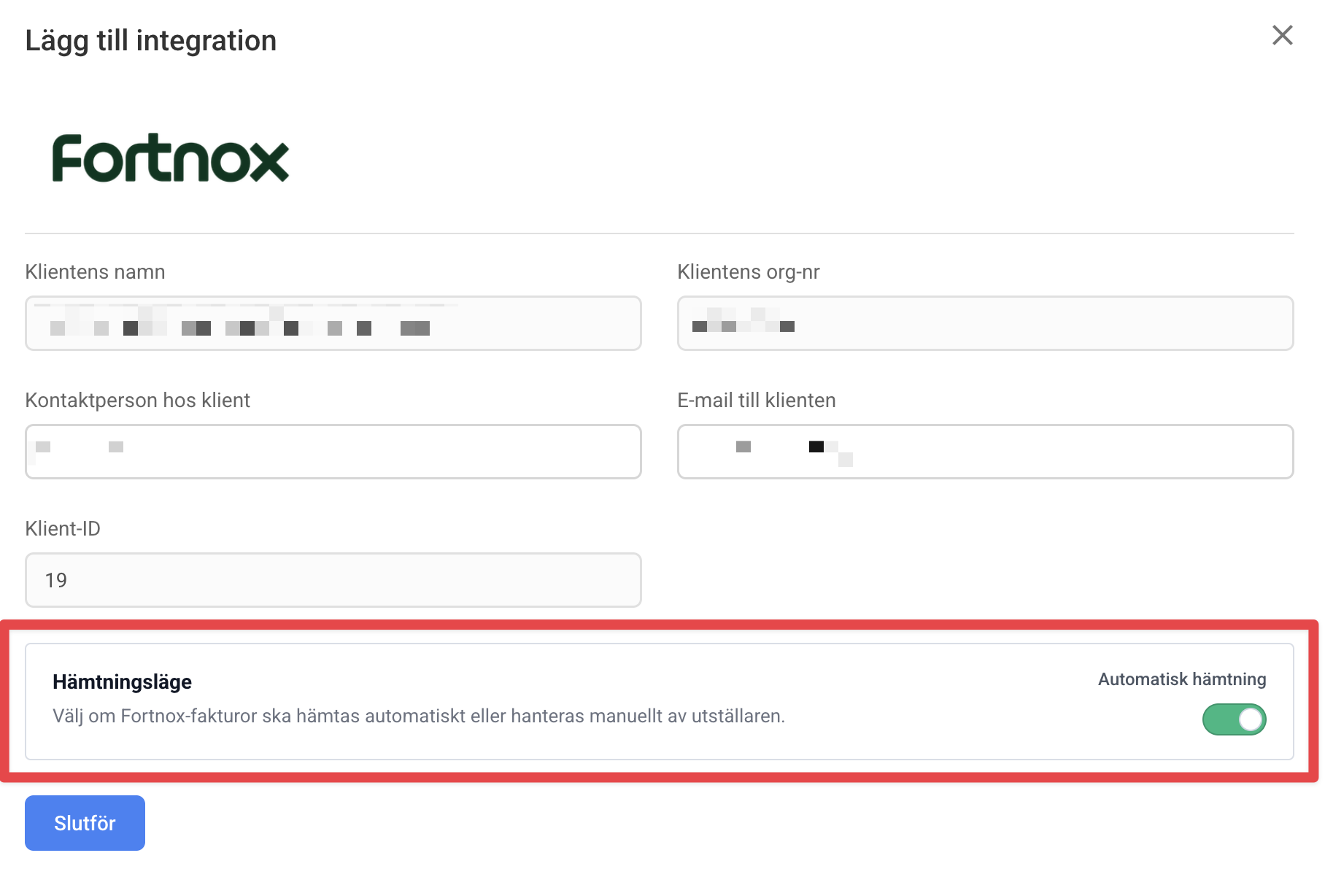The height and width of the screenshot is (896, 1325).
Task: Click the 'Klientens org-nr' label
Action: 749,272
